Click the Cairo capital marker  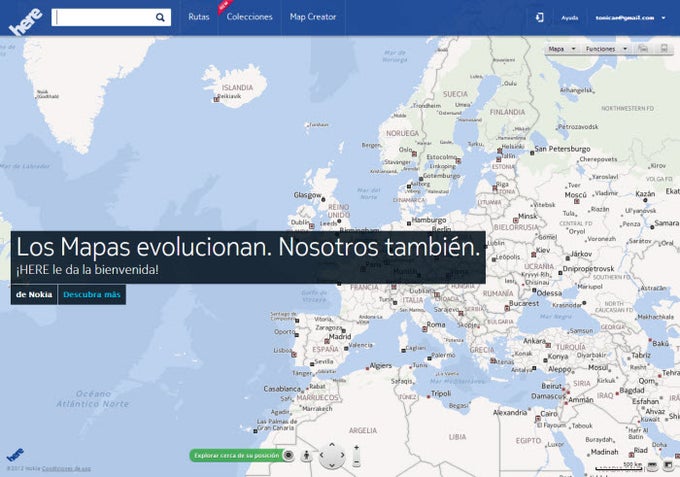click(x=538, y=419)
